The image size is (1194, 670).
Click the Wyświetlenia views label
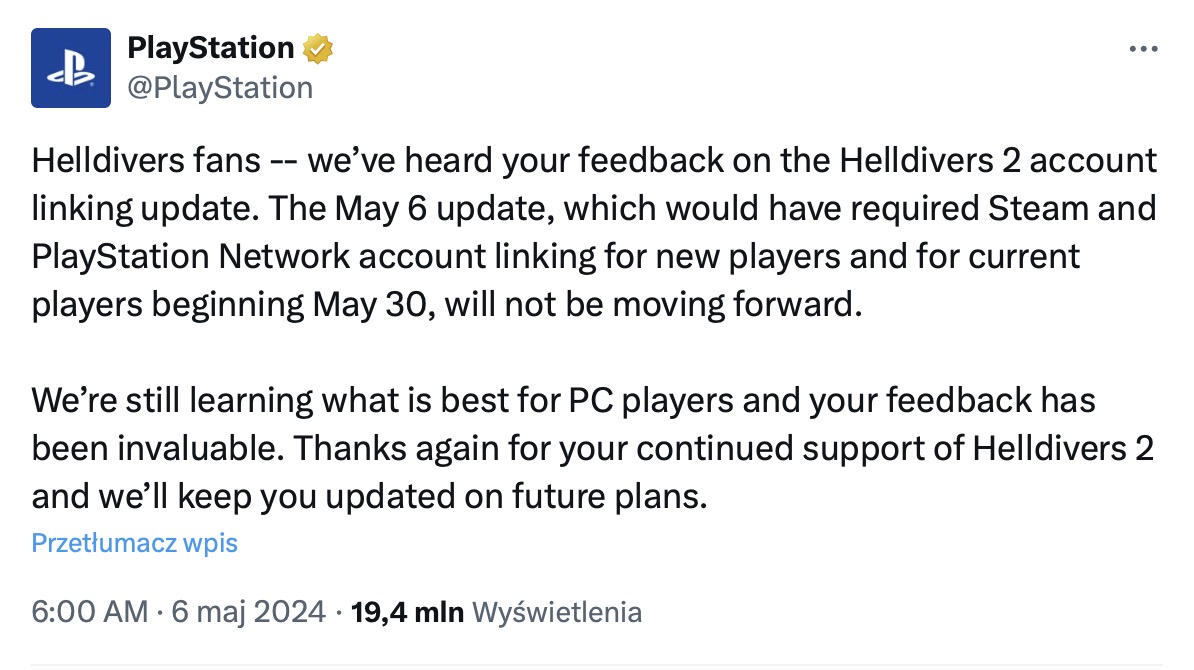(557, 612)
